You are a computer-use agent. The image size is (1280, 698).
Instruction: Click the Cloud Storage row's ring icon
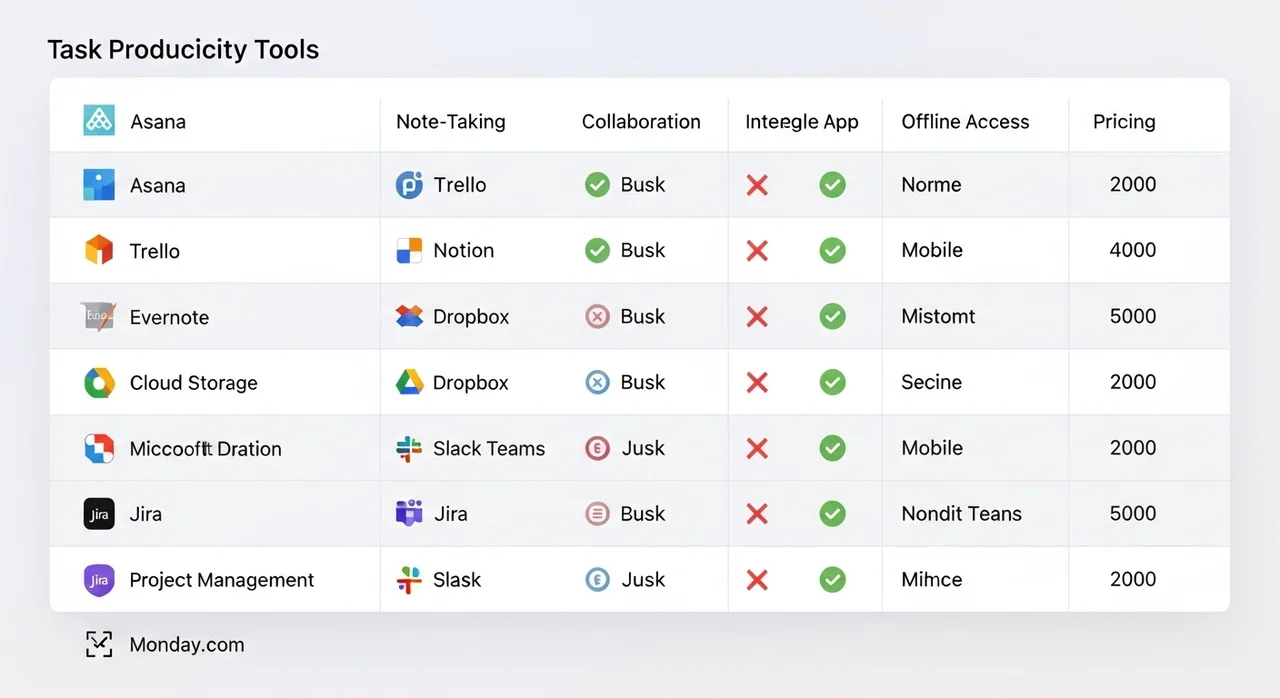pyautogui.click(x=99, y=383)
